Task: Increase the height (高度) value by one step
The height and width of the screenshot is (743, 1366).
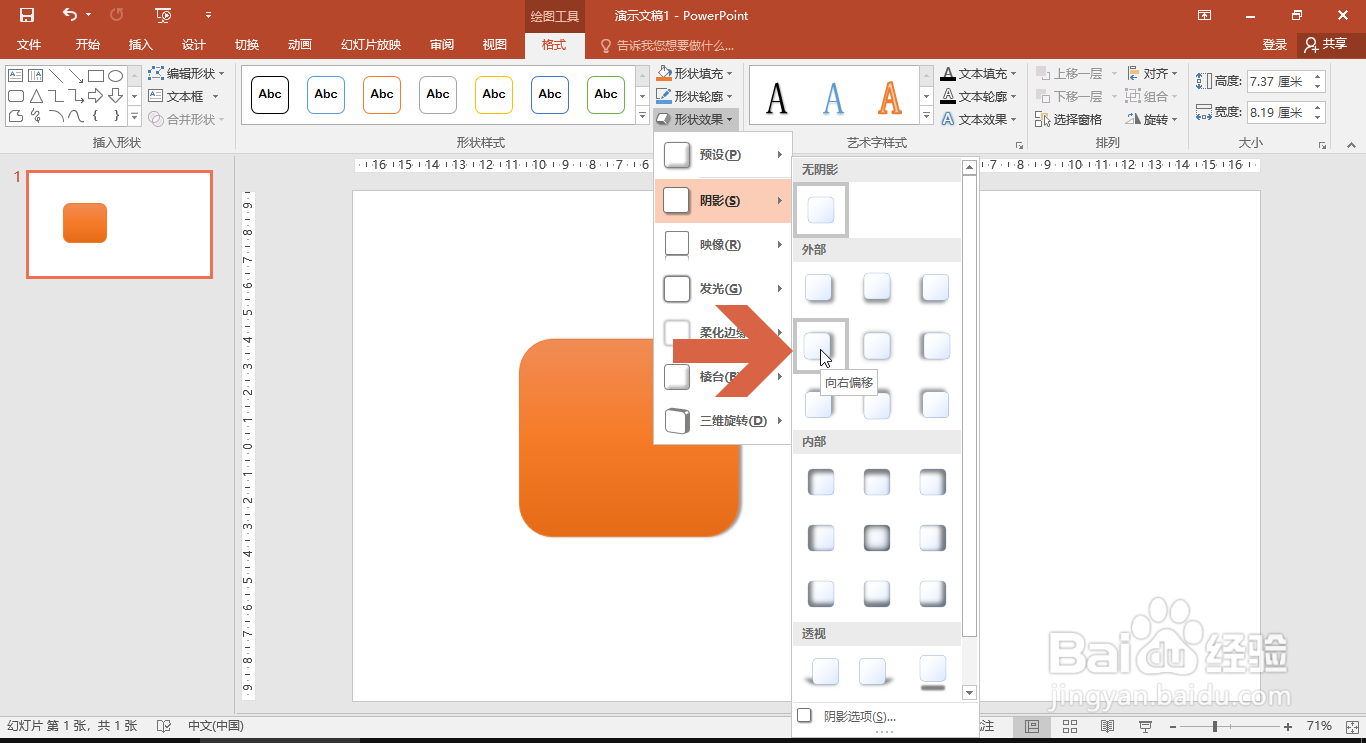Action: [x=1317, y=77]
